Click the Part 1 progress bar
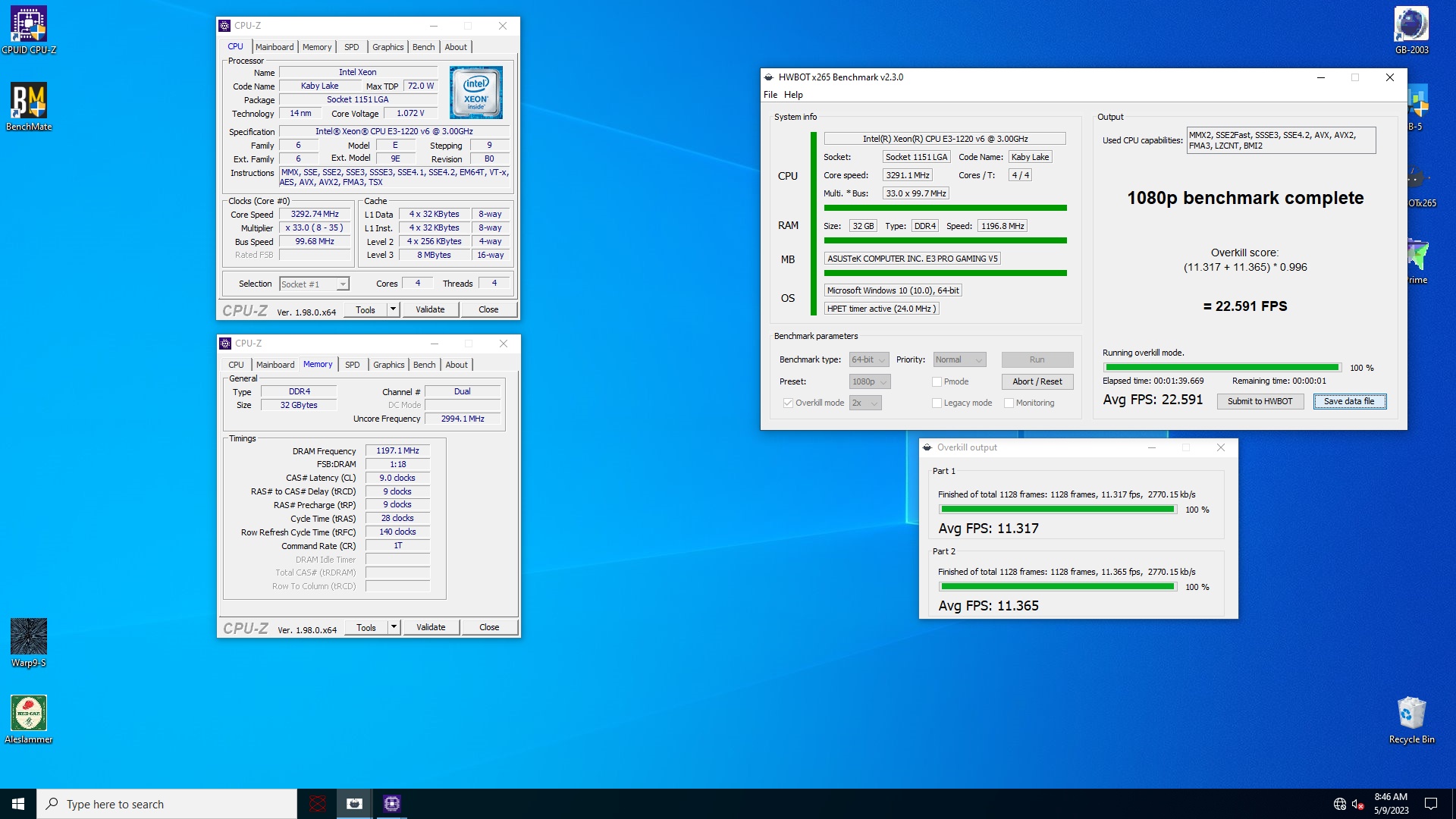The width and height of the screenshot is (1456, 819). (x=1057, y=510)
